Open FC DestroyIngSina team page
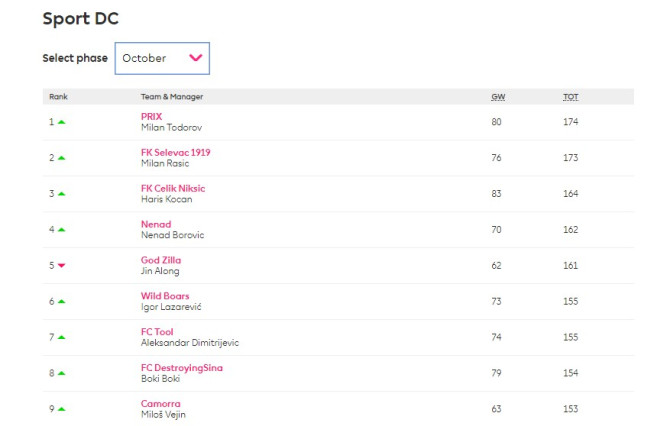This screenshot has height=426, width=670. (x=181, y=368)
